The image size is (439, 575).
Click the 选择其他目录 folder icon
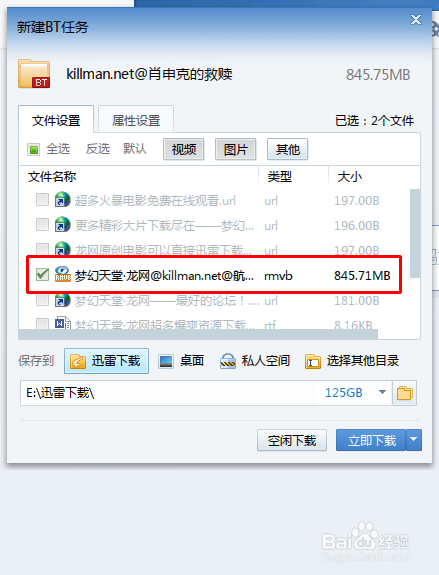coord(312,361)
